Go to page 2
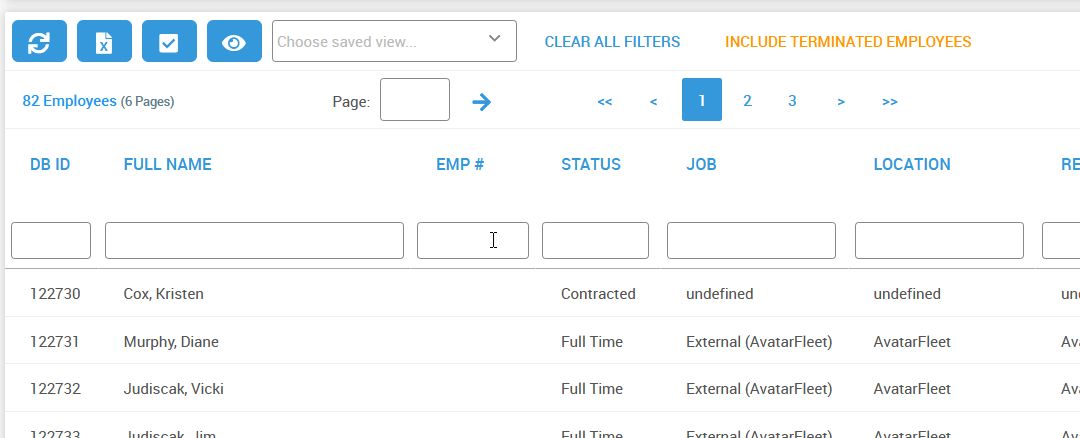 (747, 101)
